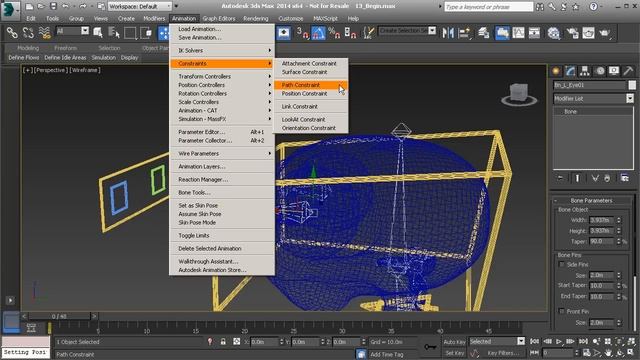Open the Graph Editors menu
Viewport: 640px width, 360px height.
(x=219, y=18)
